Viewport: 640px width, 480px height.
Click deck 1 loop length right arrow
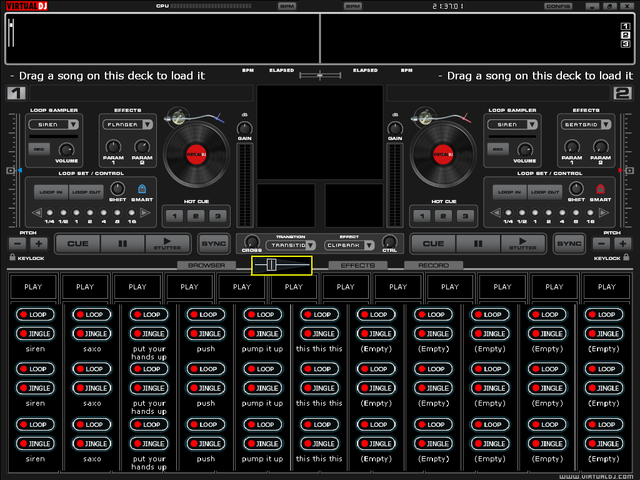tap(145, 213)
